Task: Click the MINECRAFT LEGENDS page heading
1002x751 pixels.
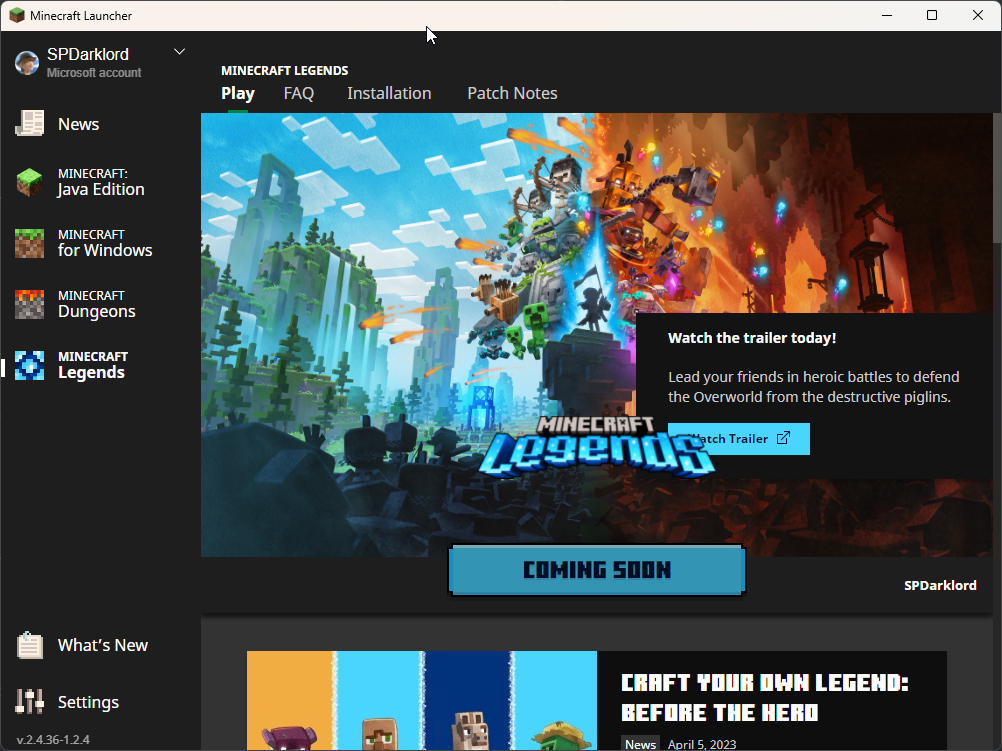Action: pyautogui.click(x=284, y=70)
